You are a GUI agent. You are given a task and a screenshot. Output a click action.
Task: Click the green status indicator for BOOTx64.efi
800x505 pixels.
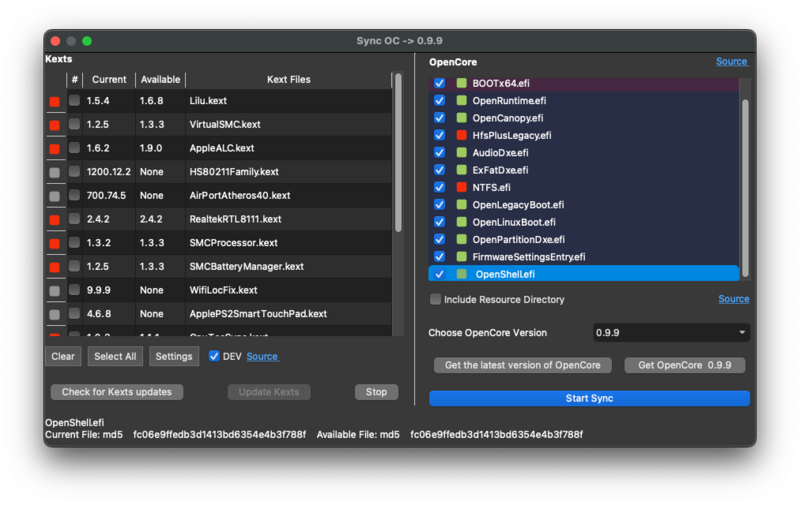(x=462, y=83)
